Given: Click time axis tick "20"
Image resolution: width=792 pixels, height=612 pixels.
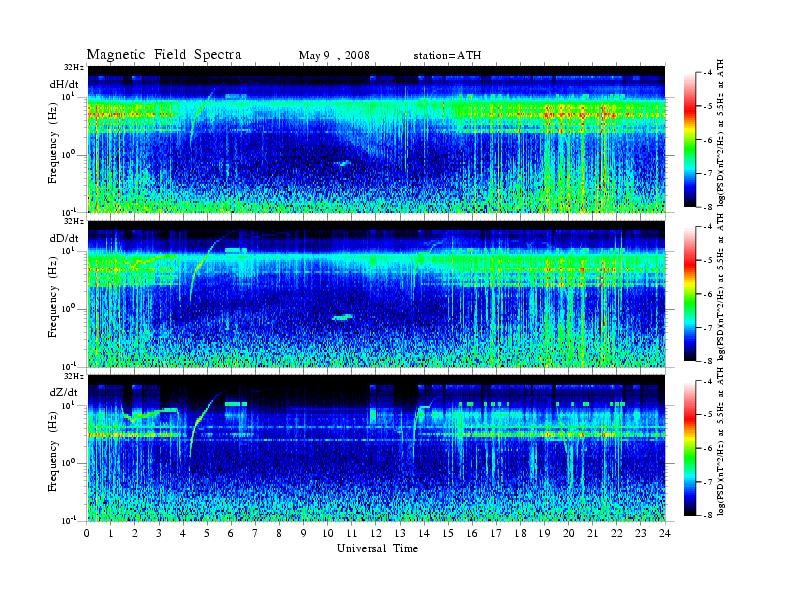Looking at the screenshot, I should [569, 533].
